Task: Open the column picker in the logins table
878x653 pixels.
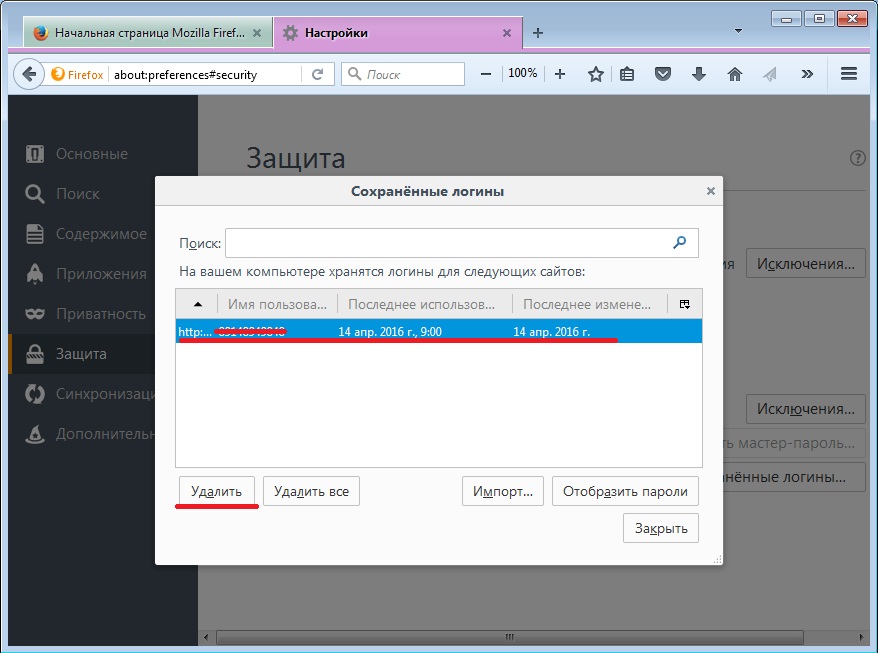Action: (x=685, y=304)
